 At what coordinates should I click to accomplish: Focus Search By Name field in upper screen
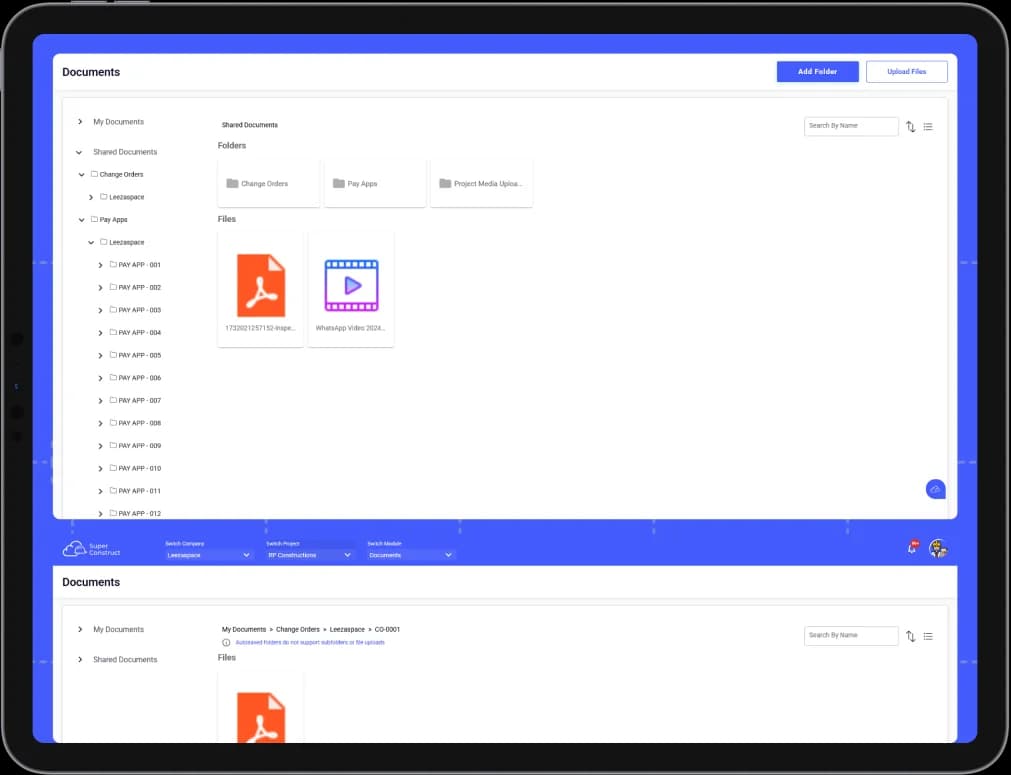[851, 126]
